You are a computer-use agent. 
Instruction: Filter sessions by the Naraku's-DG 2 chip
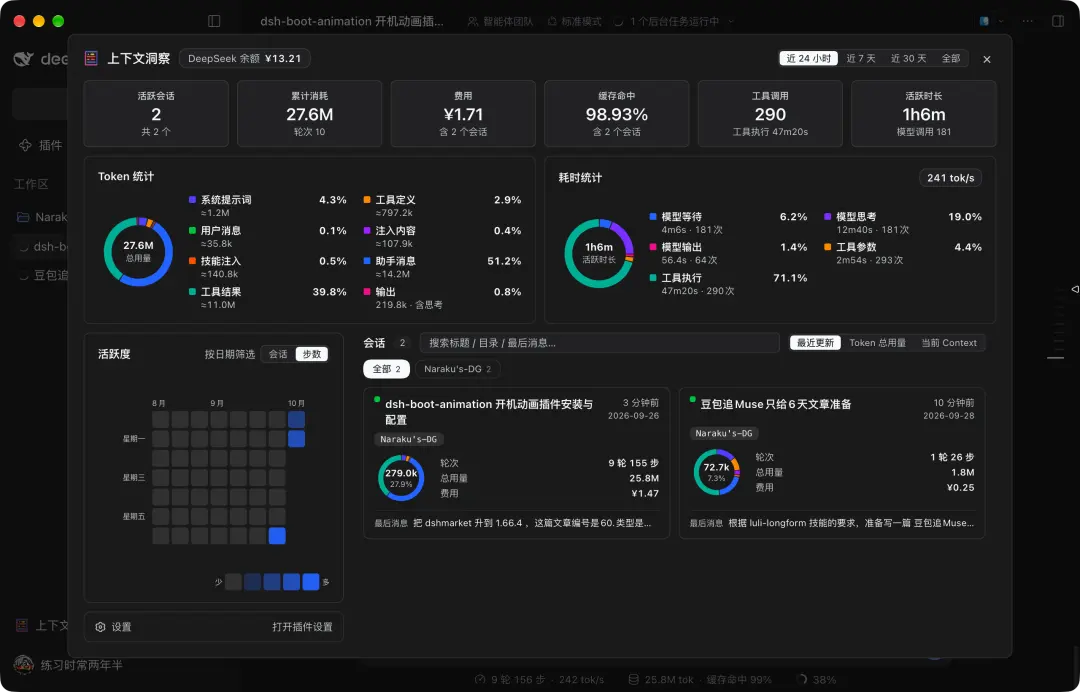click(458, 369)
